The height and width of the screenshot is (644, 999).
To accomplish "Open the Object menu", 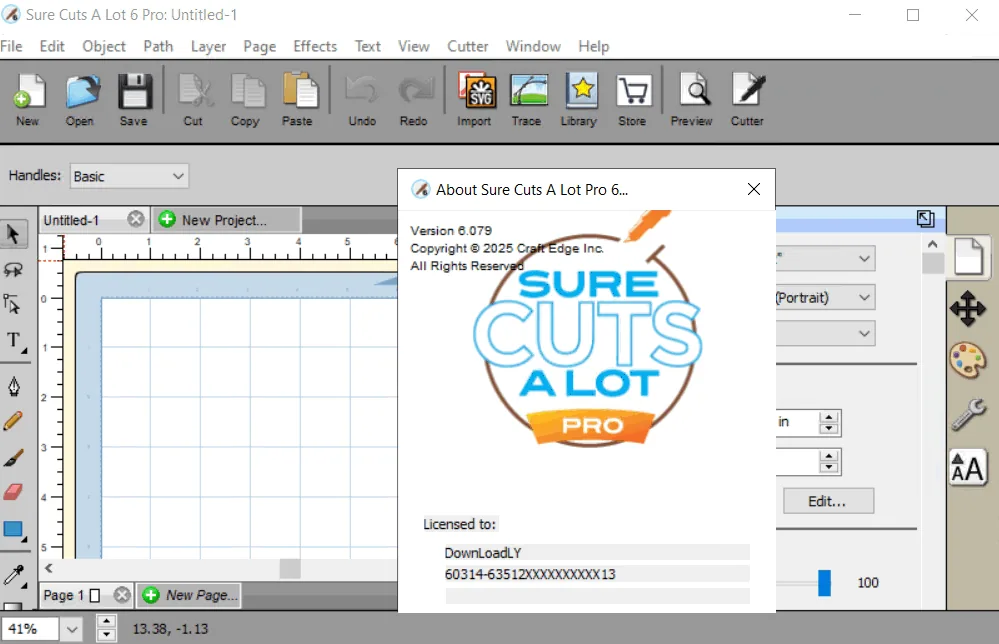I will click(x=104, y=47).
